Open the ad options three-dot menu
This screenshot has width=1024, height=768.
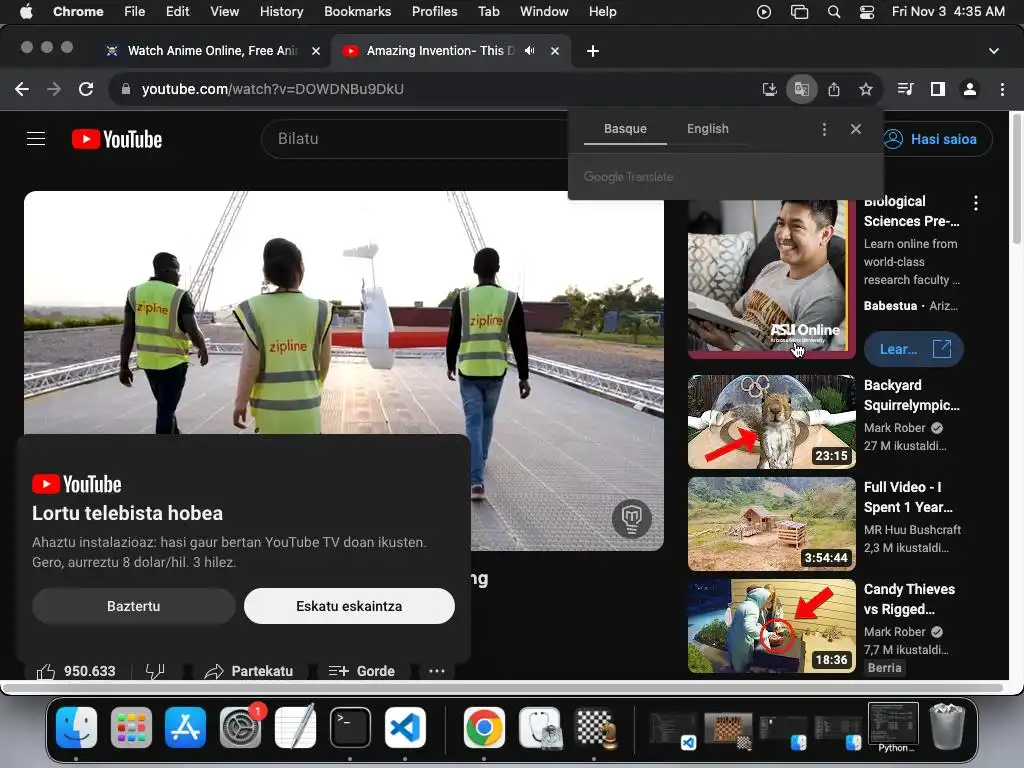click(x=976, y=203)
